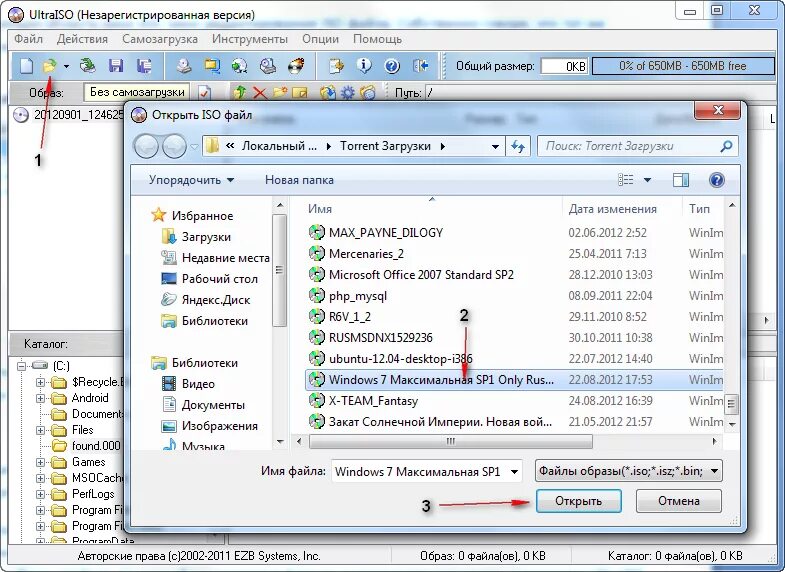Open the Самозагрузка menu
Image resolution: width=785 pixels, height=572 pixels.
(x=160, y=39)
